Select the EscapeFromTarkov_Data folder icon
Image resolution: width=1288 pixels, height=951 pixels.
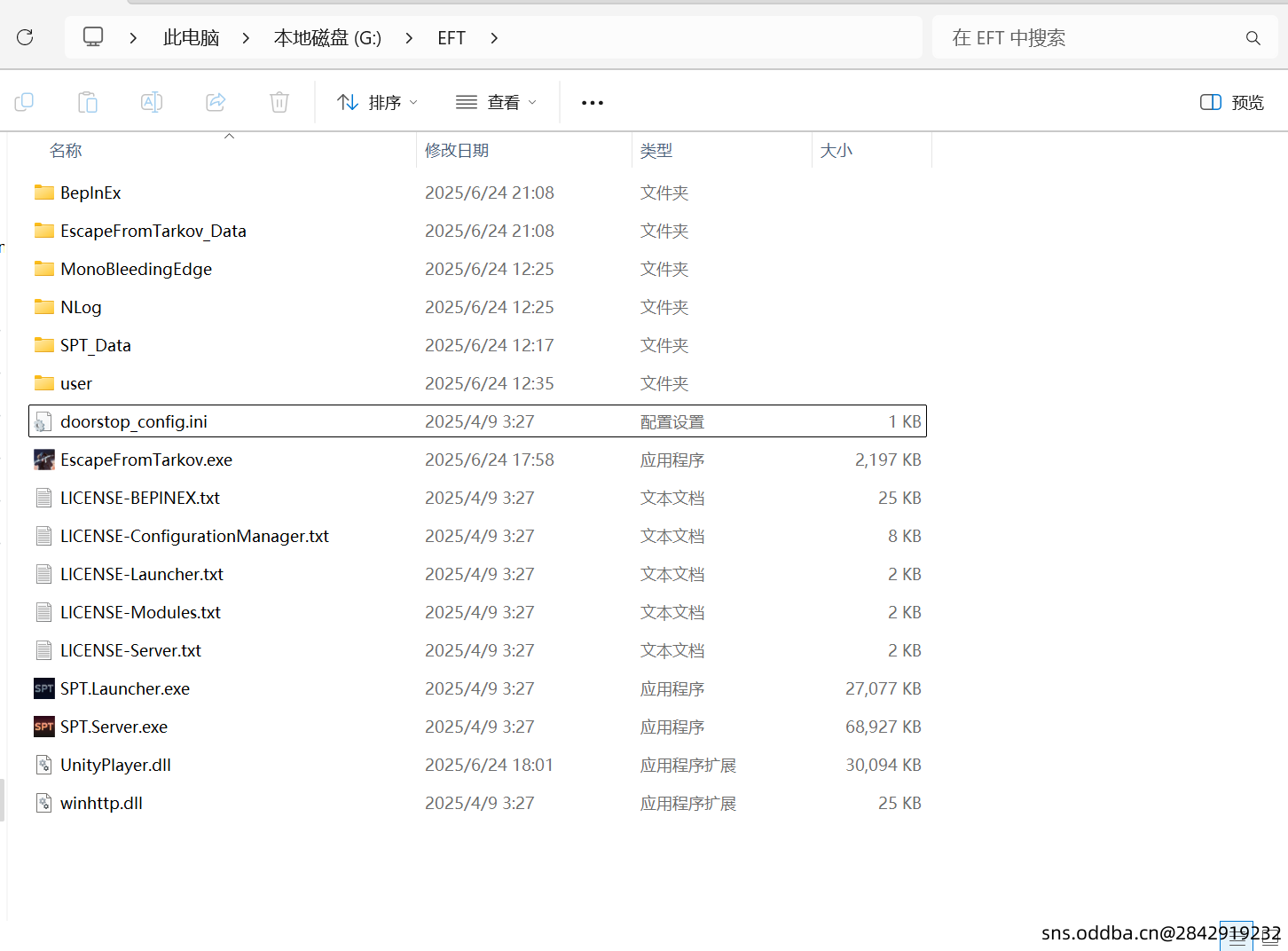(x=44, y=231)
